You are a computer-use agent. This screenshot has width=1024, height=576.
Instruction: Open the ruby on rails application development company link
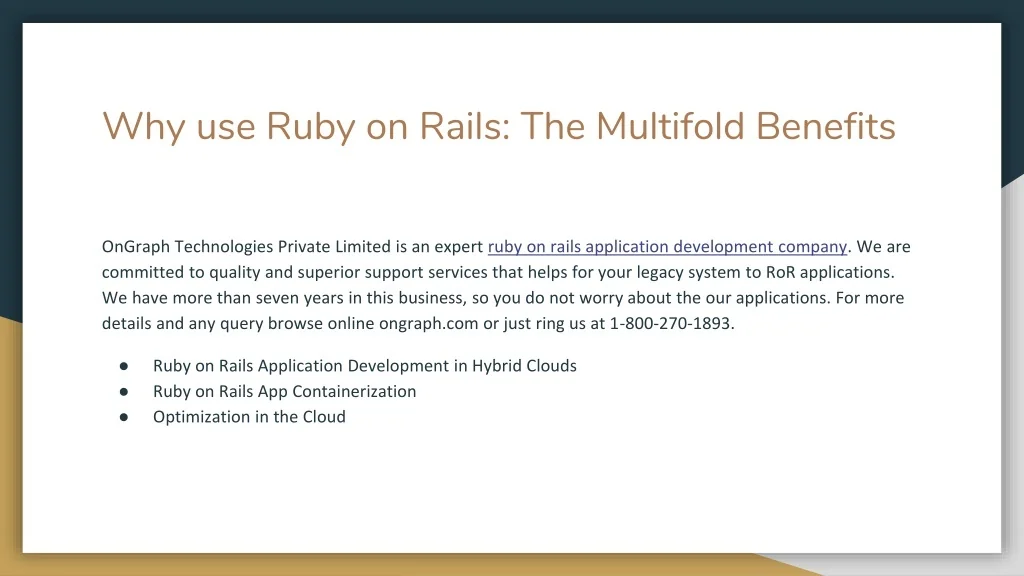pyautogui.click(x=667, y=247)
